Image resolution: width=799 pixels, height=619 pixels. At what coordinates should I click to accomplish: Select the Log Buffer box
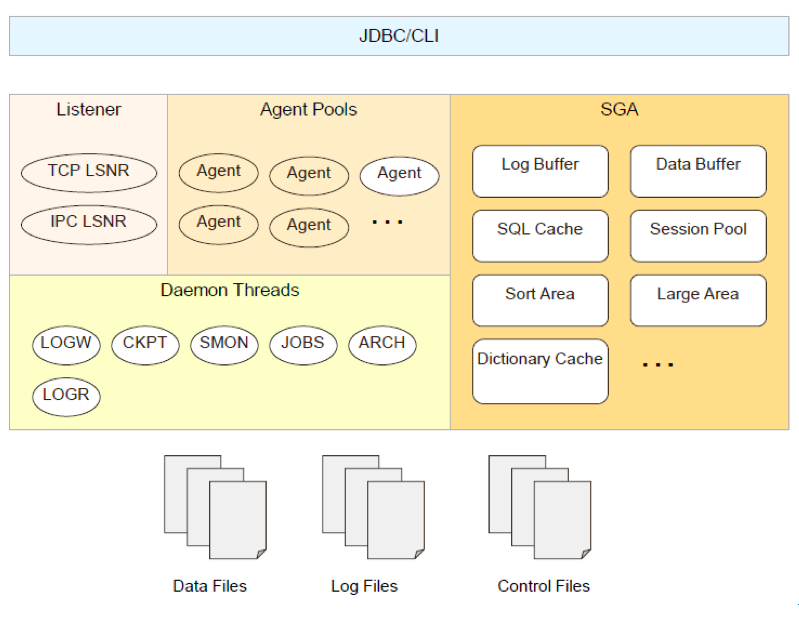point(540,171)
